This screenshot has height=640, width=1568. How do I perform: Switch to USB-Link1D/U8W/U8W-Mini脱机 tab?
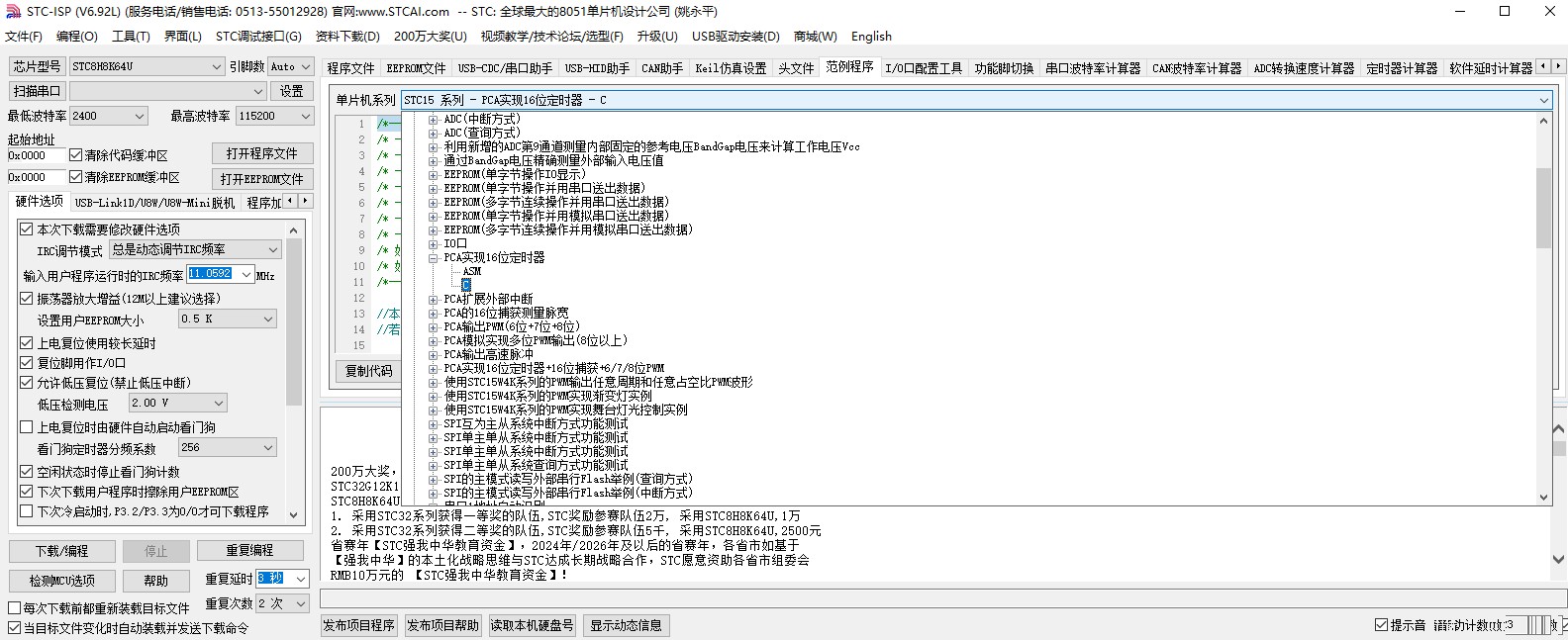click(x=154, y=203)
